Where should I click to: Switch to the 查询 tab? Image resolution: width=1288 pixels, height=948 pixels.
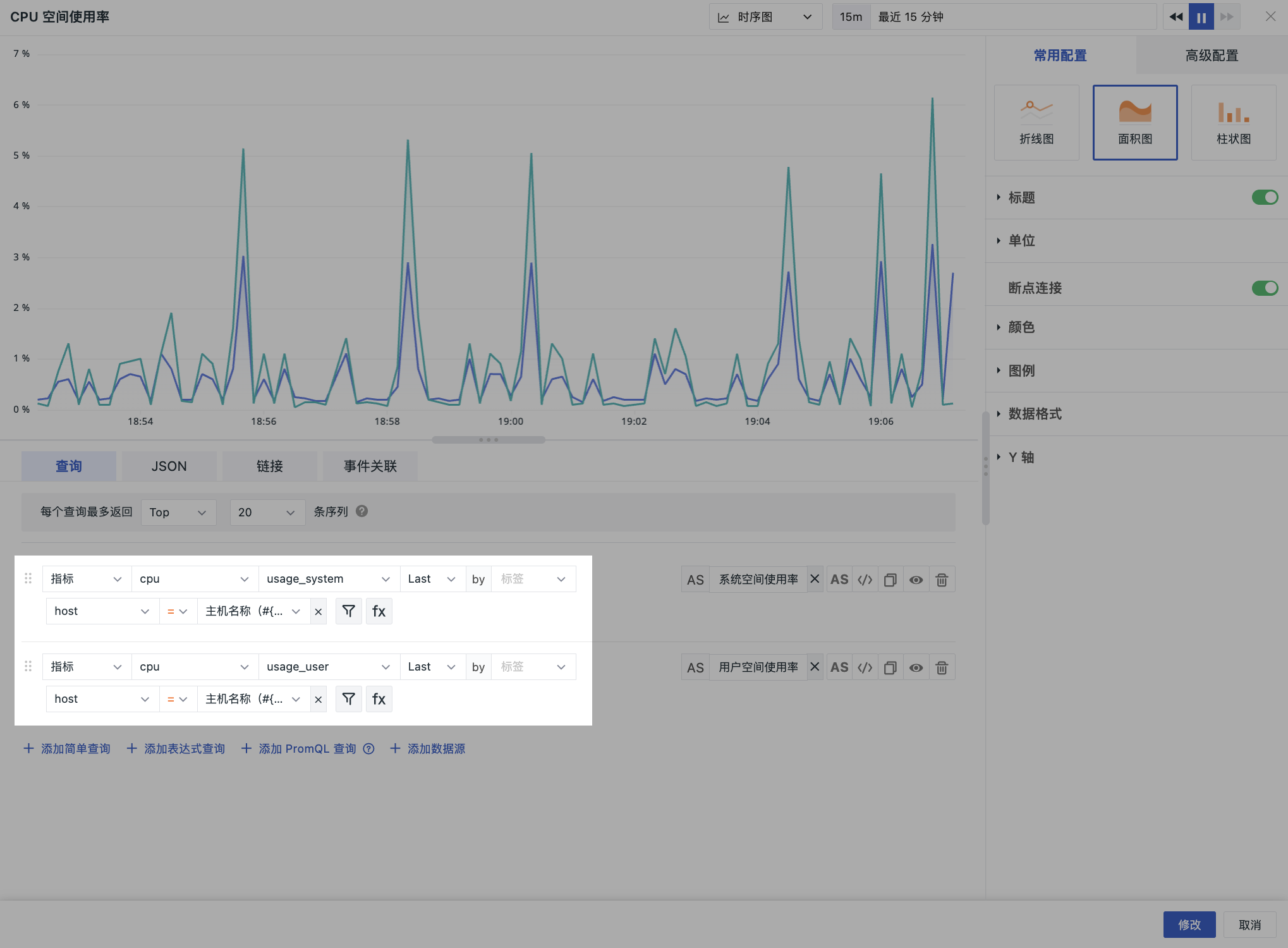pos(69,466)
